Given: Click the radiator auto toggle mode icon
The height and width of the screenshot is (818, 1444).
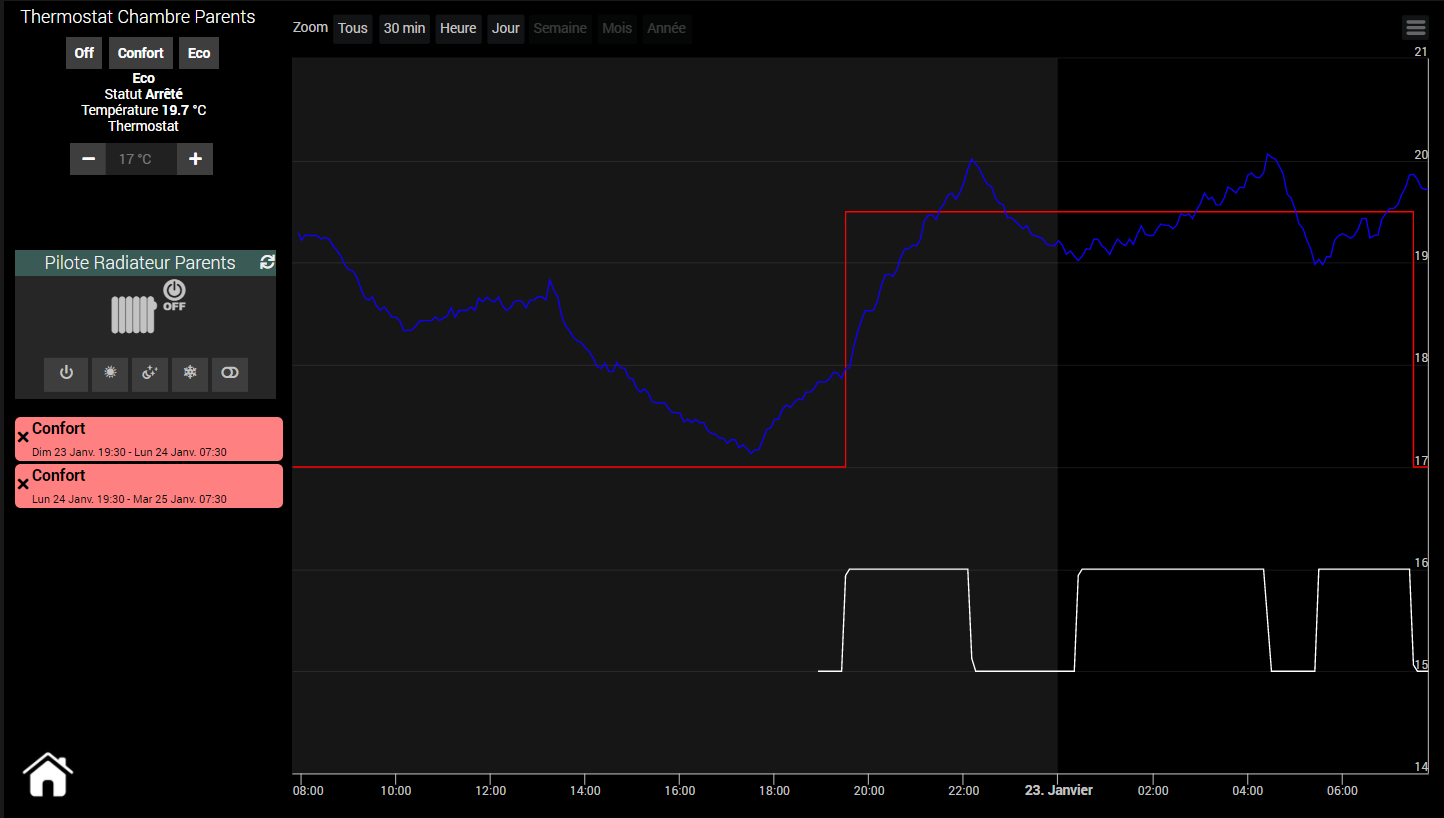Looking at the screenshot, I should pos(230,373).
